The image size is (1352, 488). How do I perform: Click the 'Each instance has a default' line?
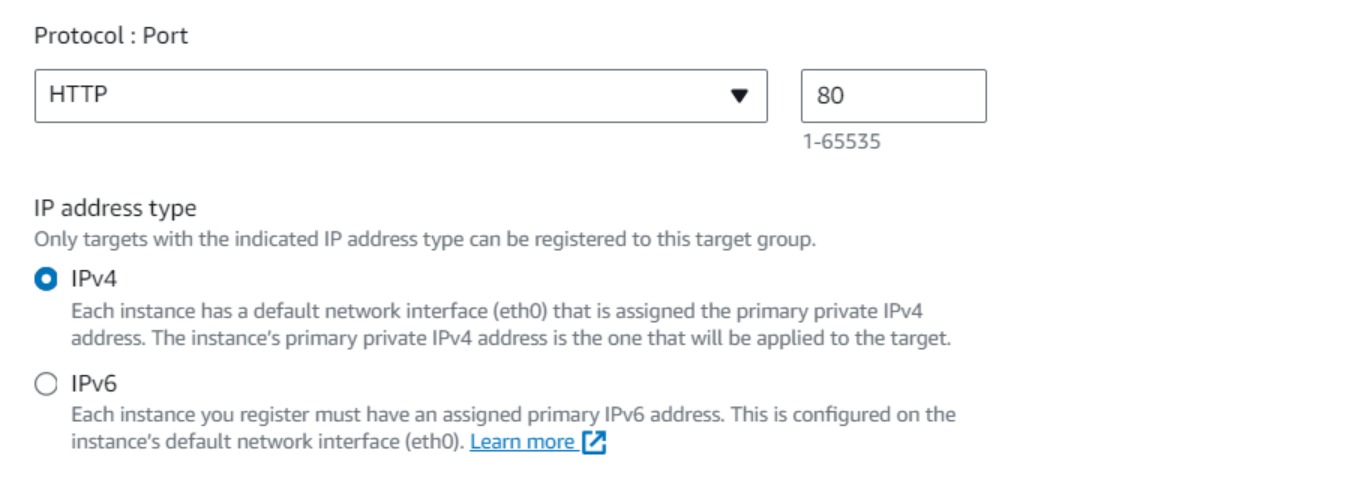[503, 312]
